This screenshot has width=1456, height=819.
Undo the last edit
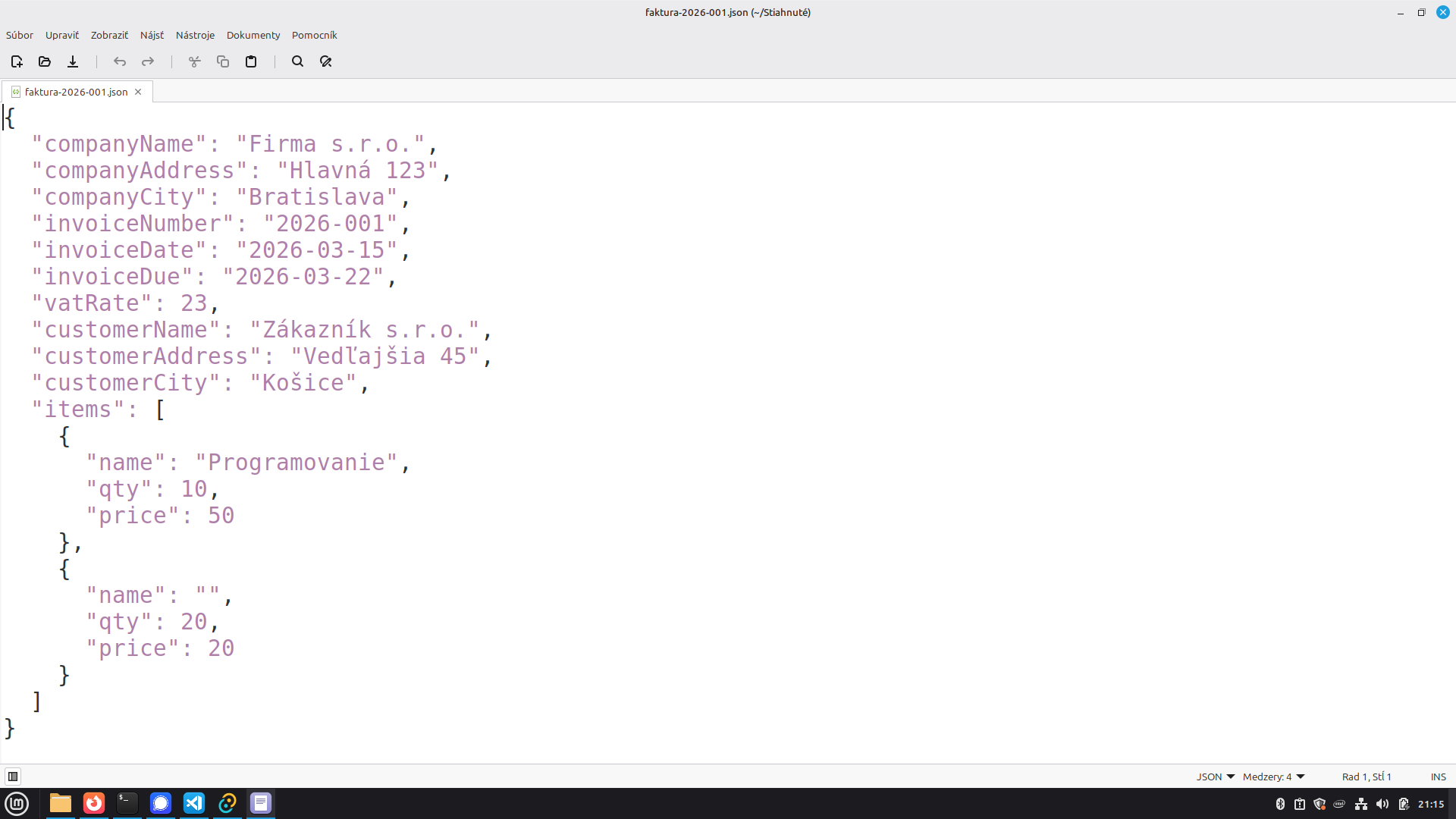(x=119, y=61)
